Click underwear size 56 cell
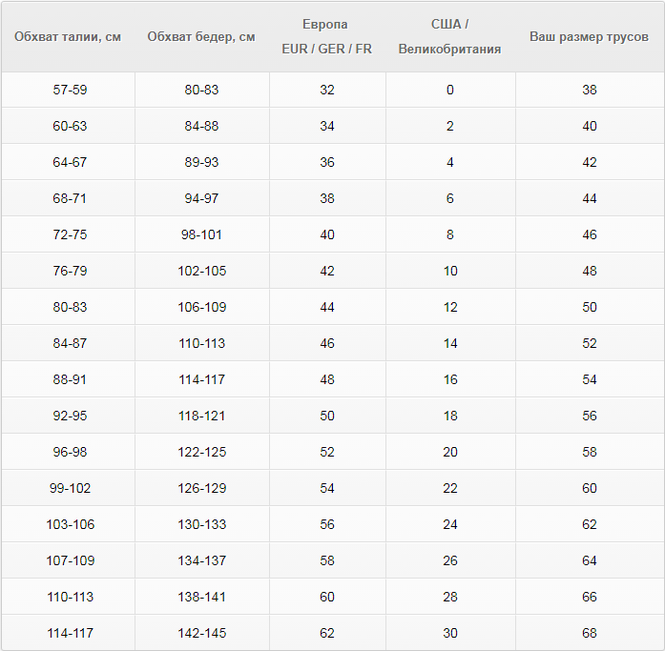This screenshot has height=651, width=665. pyautogui.click(x=589, y=416)
